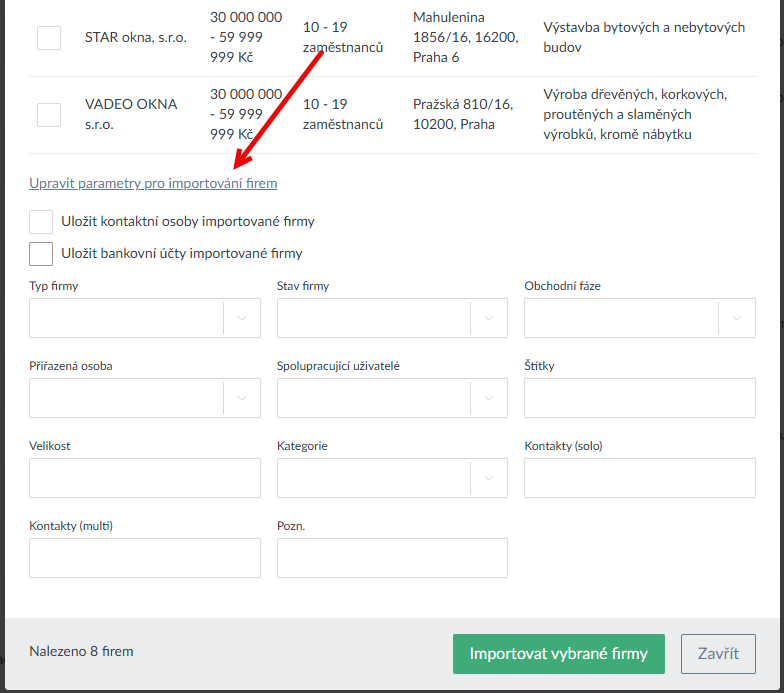The width and height of the screenshot is (784, 693).
Task: Expand the Kategorie dropdown arrow
Action: tap(489, 478)
